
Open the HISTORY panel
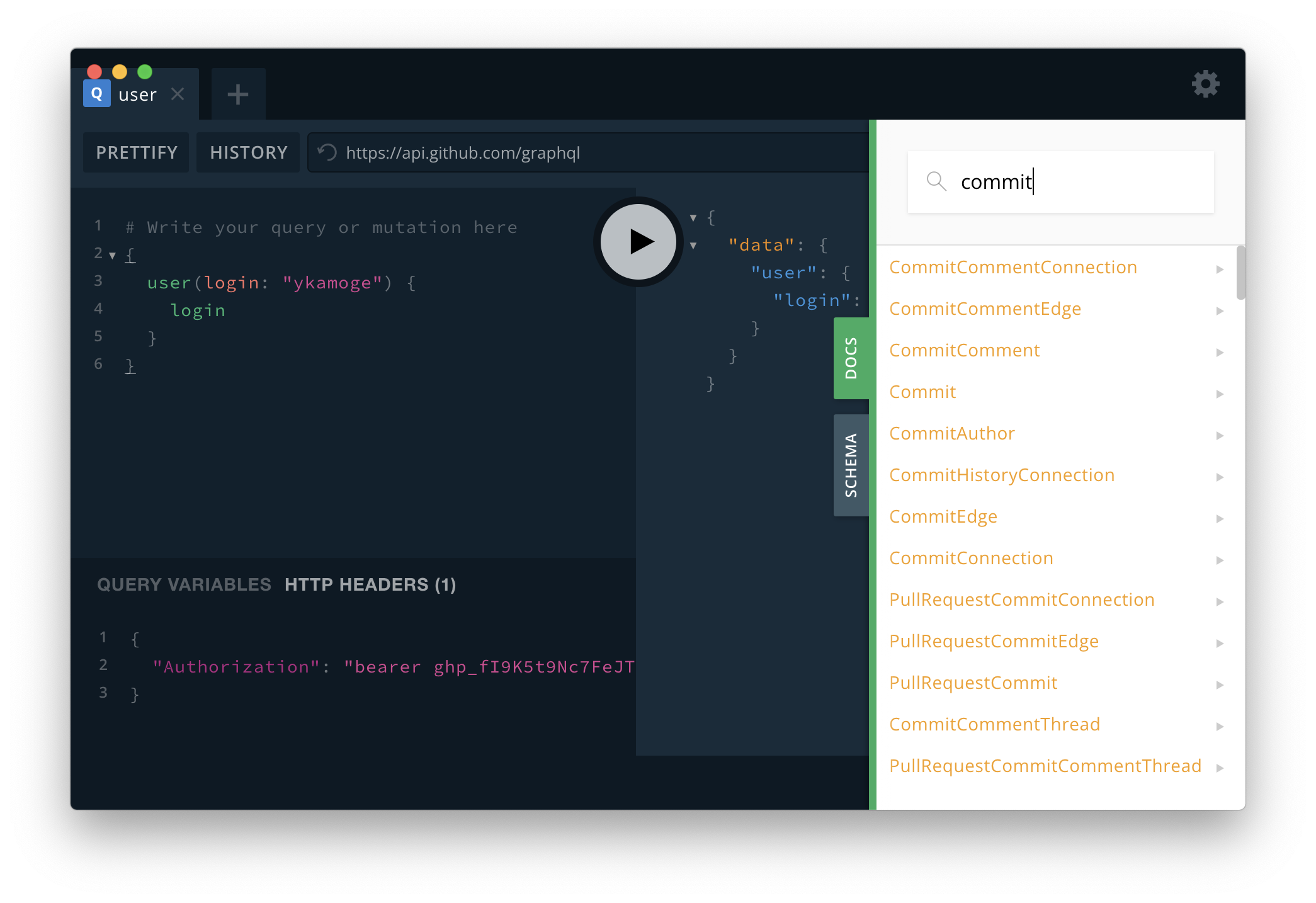click(248, 152)
